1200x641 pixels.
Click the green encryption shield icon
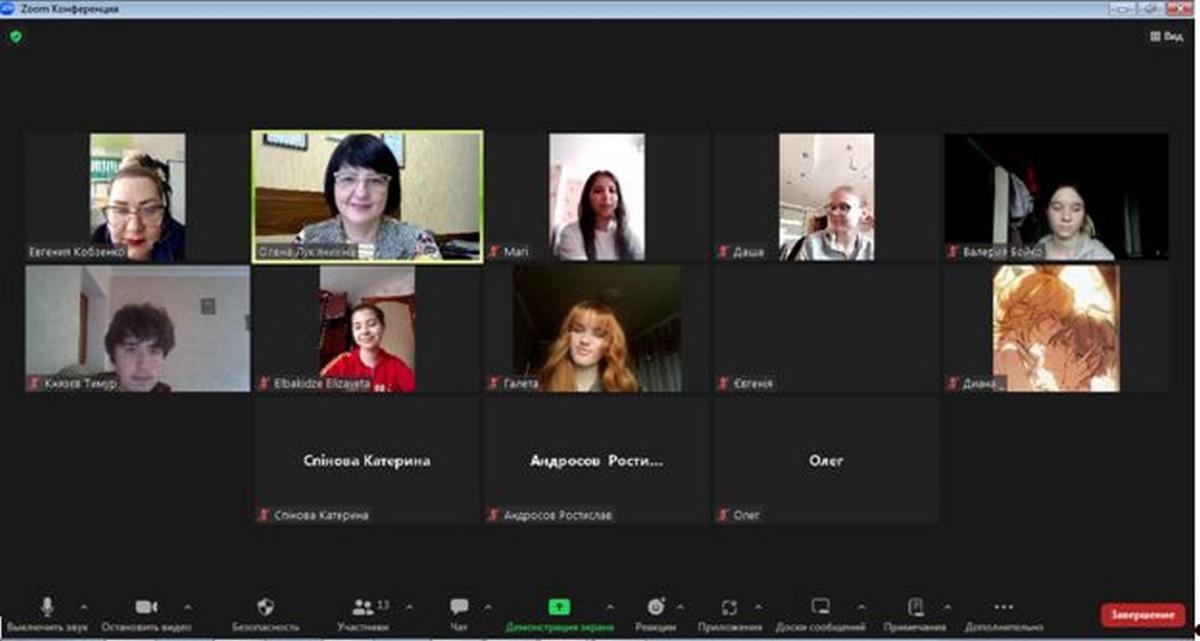tap(15, 36)
